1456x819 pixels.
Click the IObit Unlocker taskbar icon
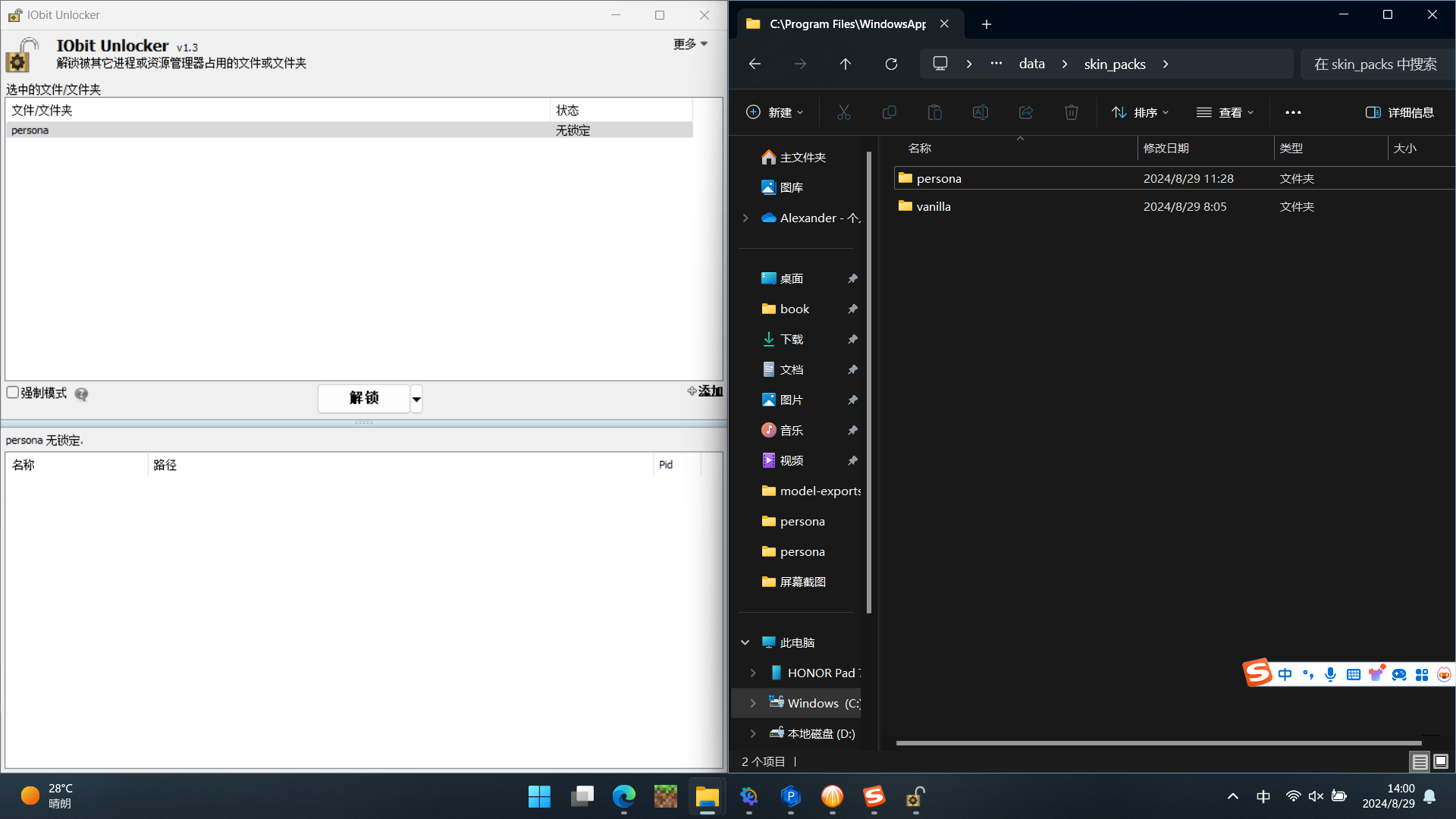(x=915, y=796)
